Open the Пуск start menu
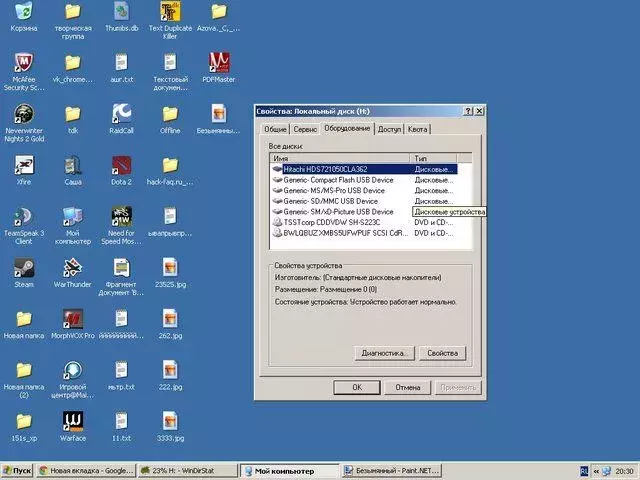Screen dimensions: 640x480 (17, 471)
